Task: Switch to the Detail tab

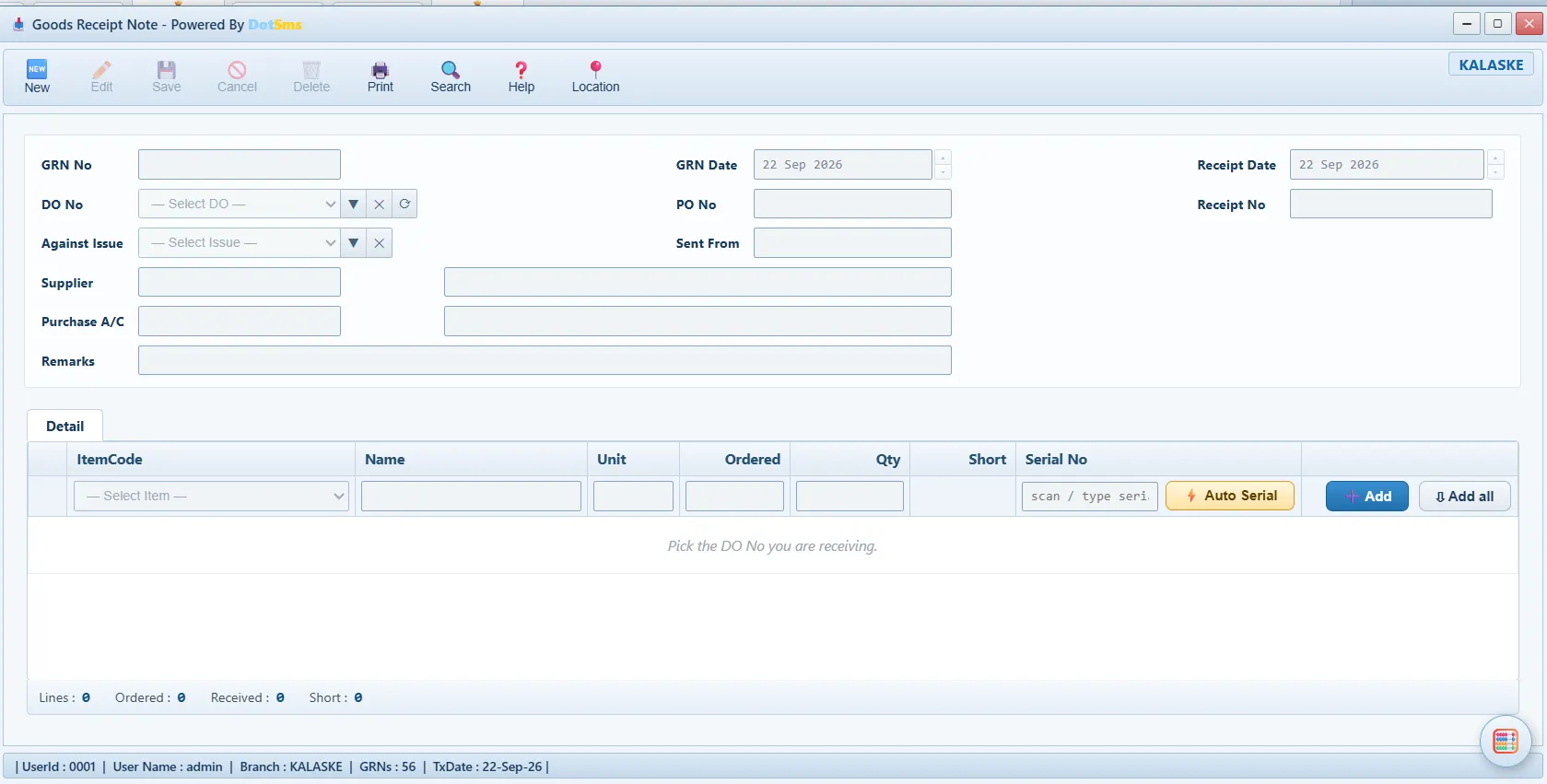Action: tap(64, 426)
